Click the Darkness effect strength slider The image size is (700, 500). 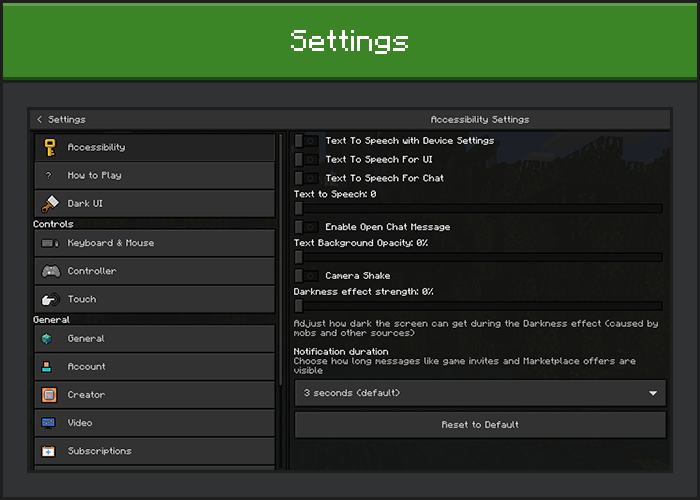(x=478, y=306)
